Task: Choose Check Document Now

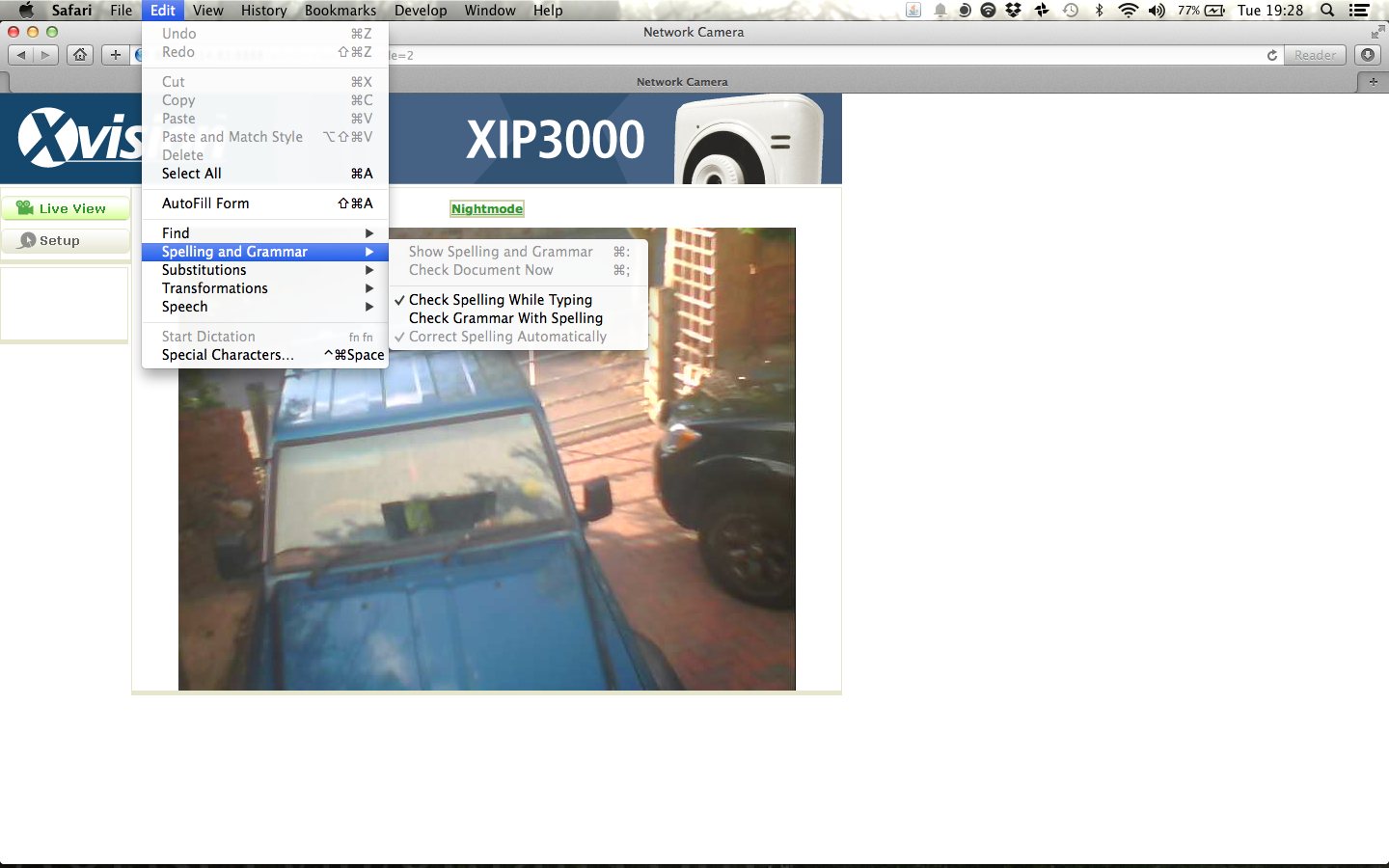Action: click(518, 270)
